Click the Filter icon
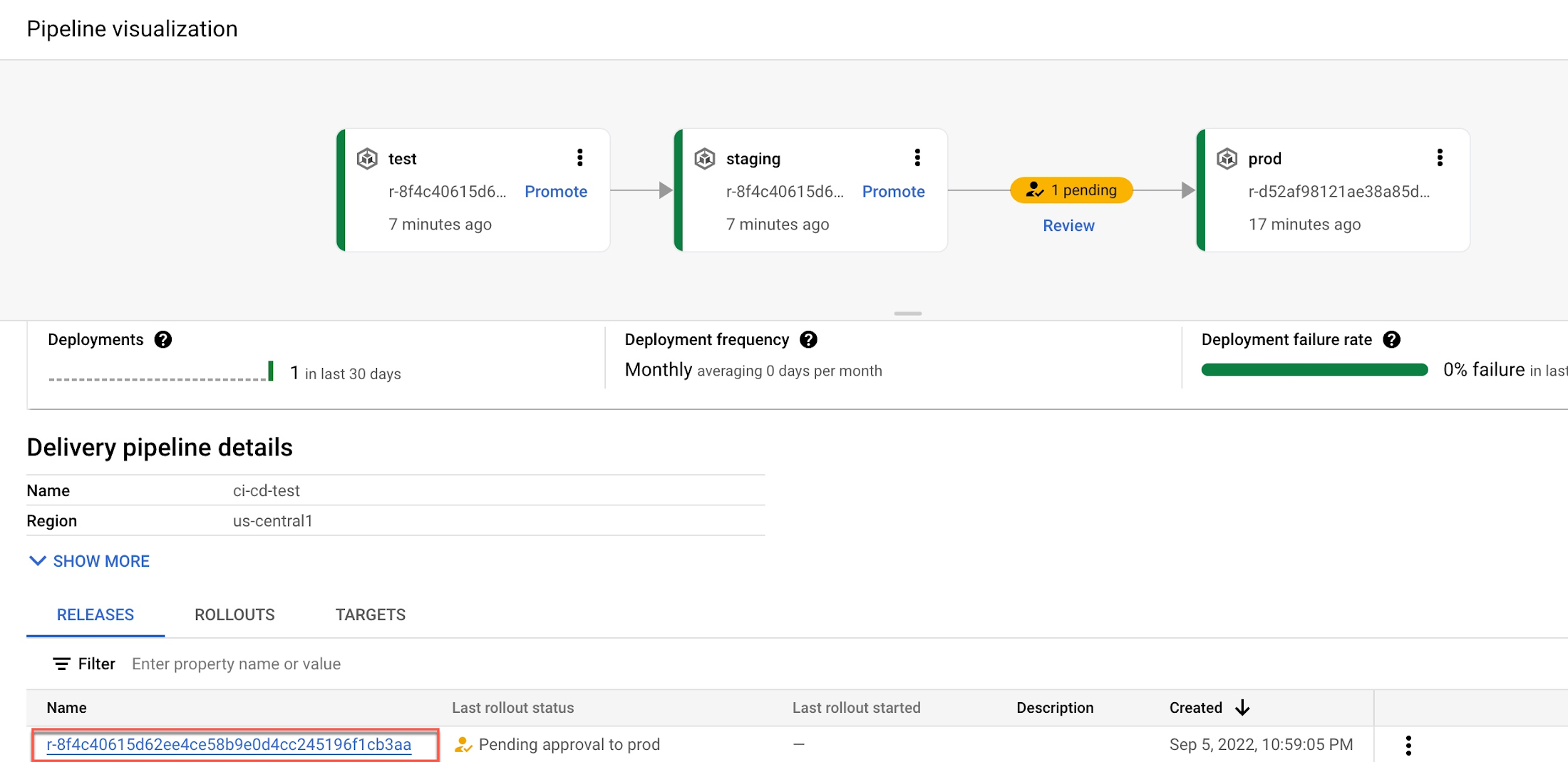Screen dimensions: 1568x762 [61, 664]
